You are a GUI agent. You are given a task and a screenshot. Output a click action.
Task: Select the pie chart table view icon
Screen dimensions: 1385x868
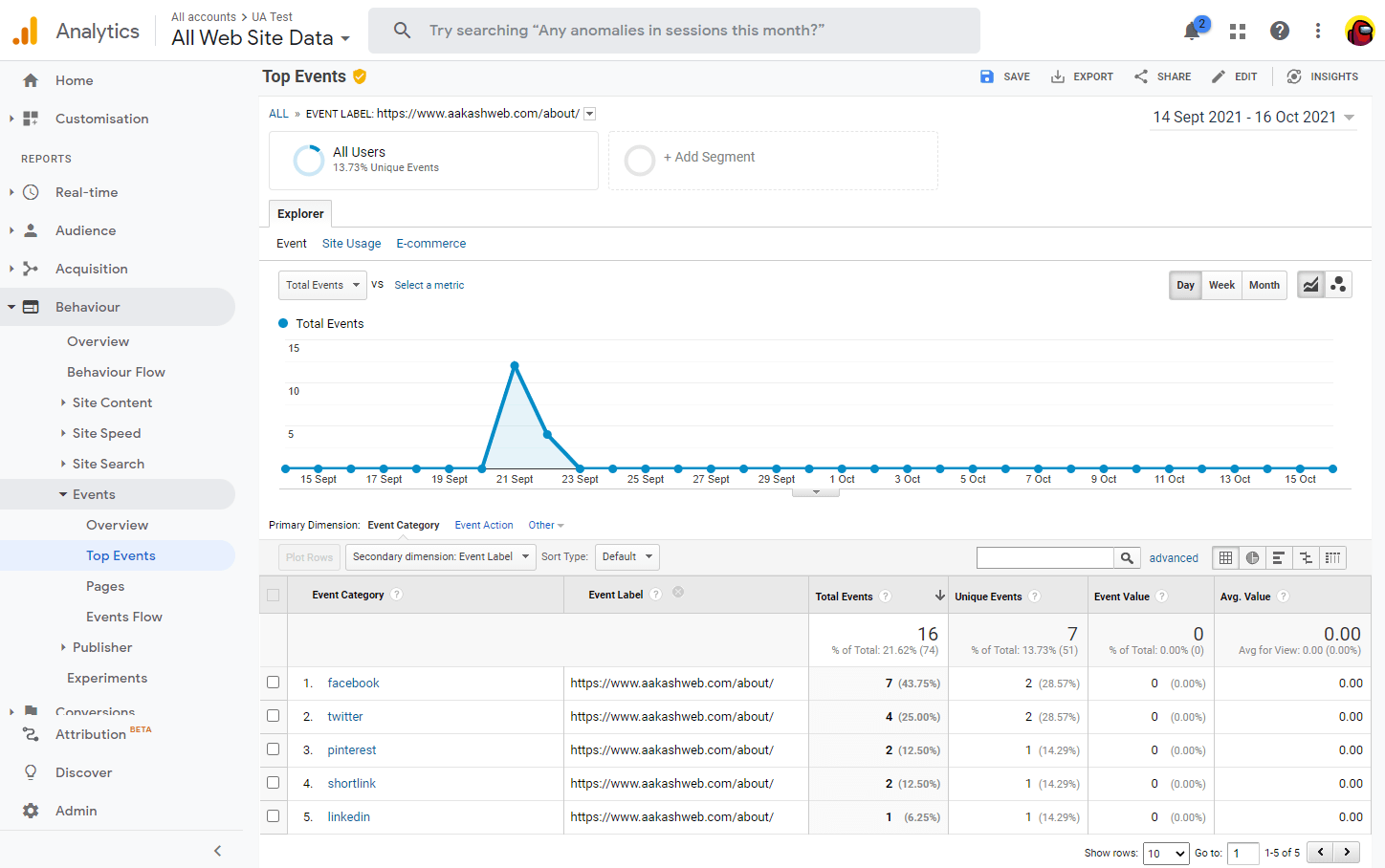(1252, 557)
